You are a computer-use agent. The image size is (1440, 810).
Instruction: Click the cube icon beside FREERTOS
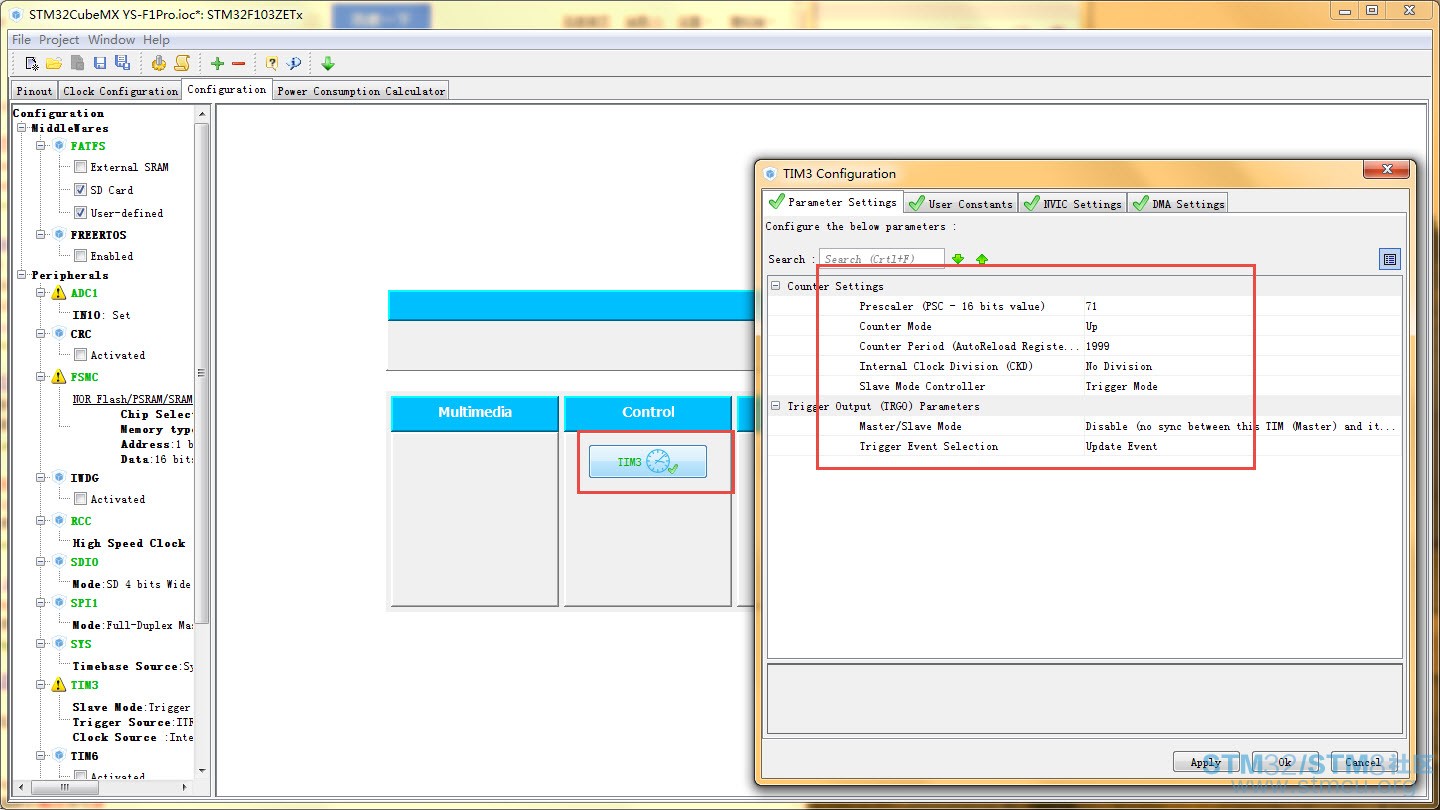tap(59, 235)
